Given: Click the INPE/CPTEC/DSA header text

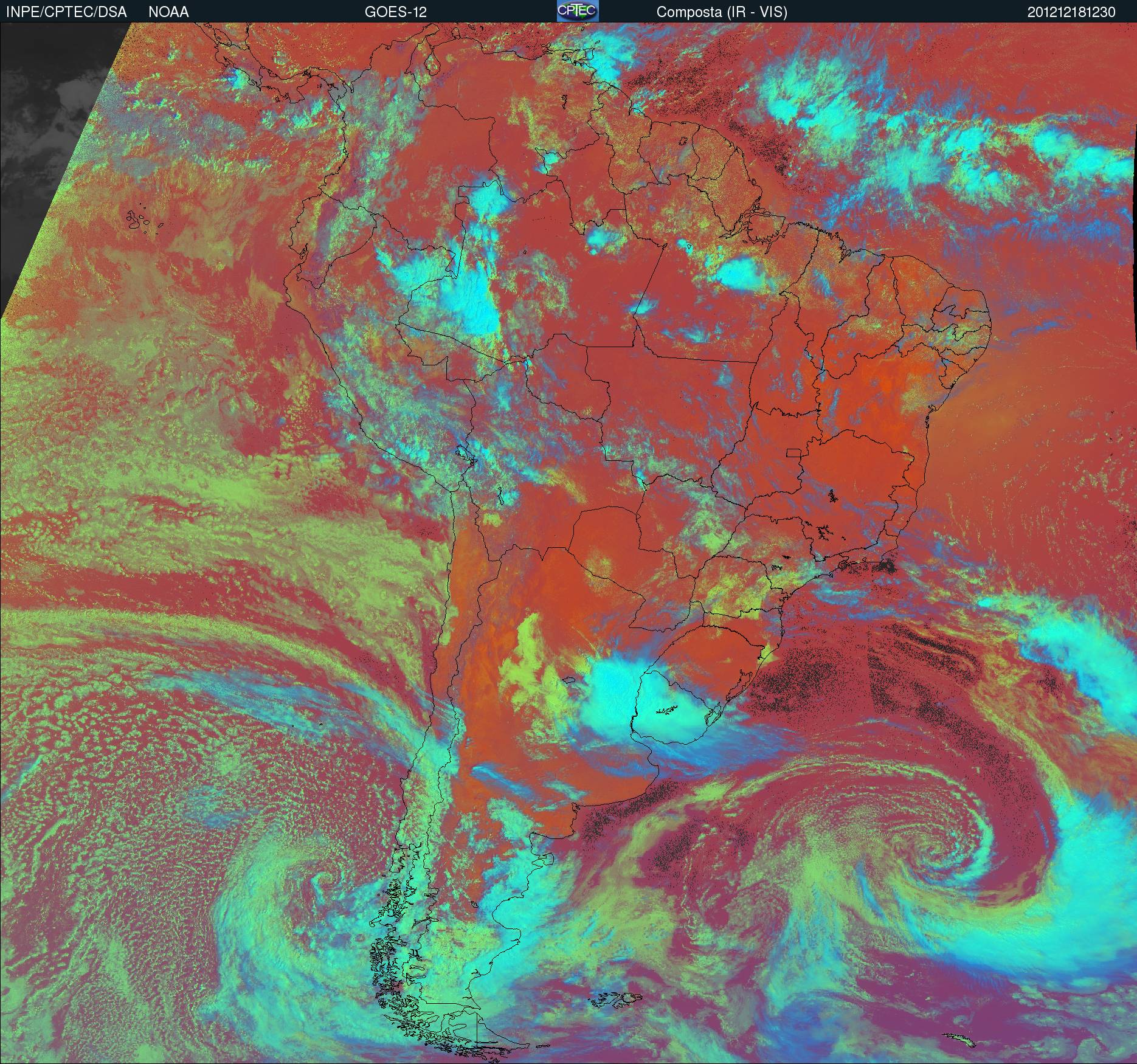Looking at the screenshot, I should (66, 12).
